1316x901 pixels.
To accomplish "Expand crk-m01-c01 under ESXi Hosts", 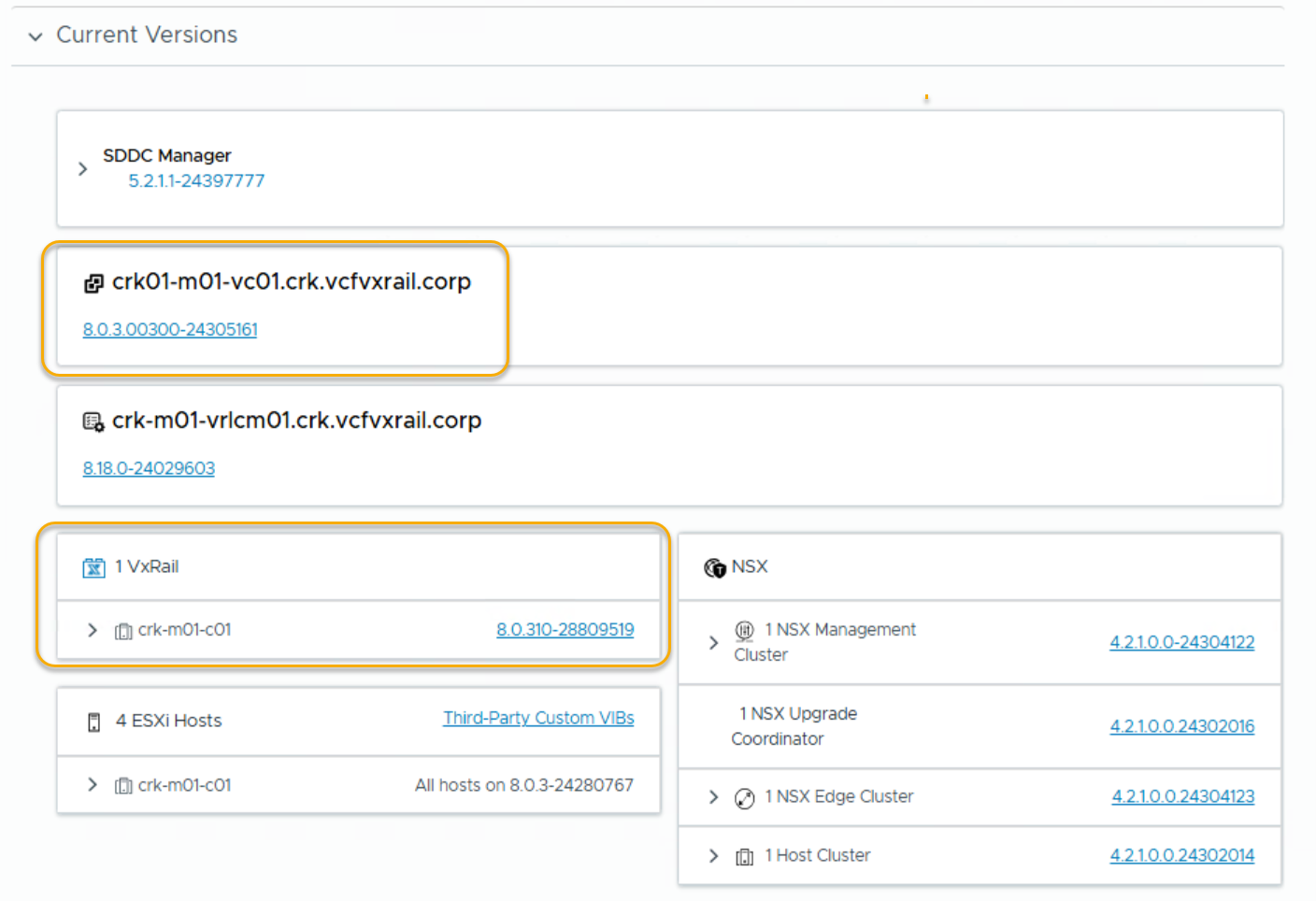I will coord(92,785).
